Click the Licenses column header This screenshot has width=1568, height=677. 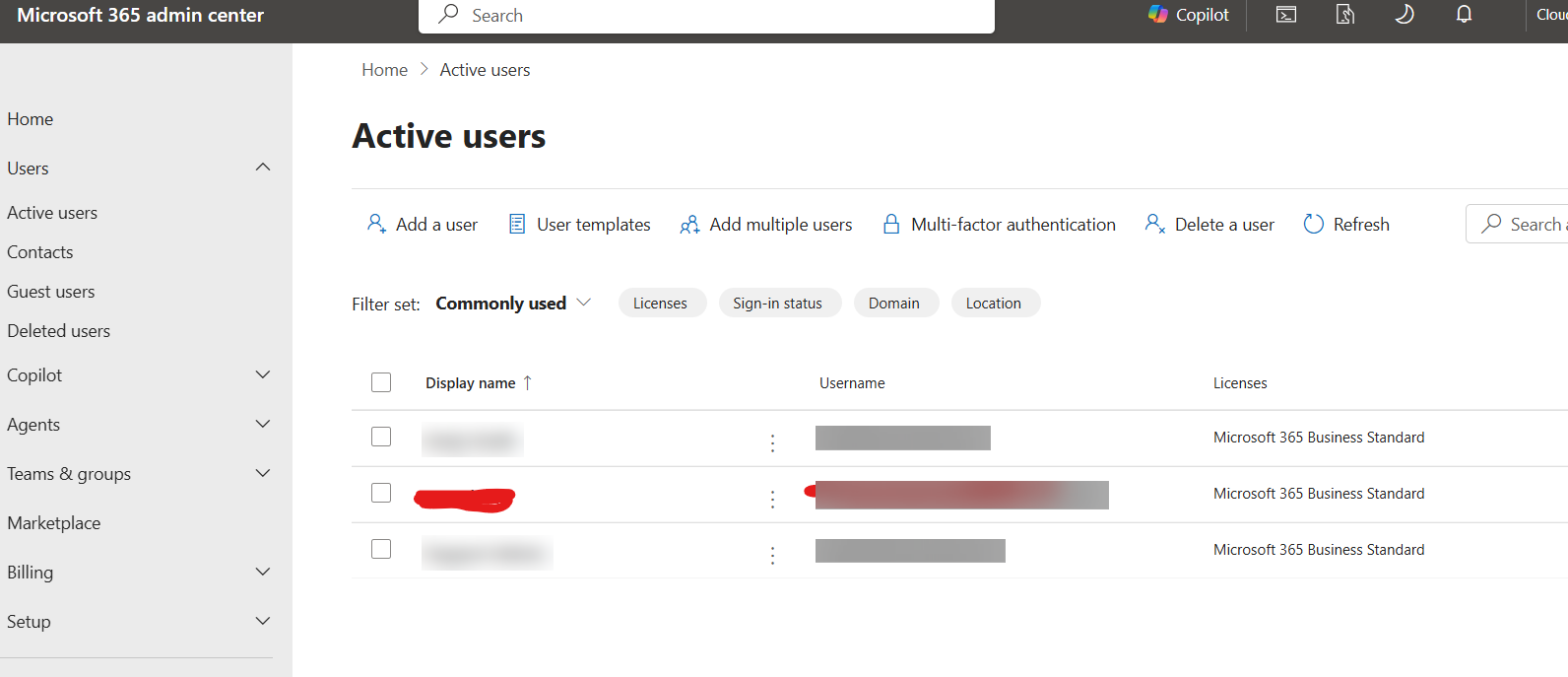(1240, 383)
